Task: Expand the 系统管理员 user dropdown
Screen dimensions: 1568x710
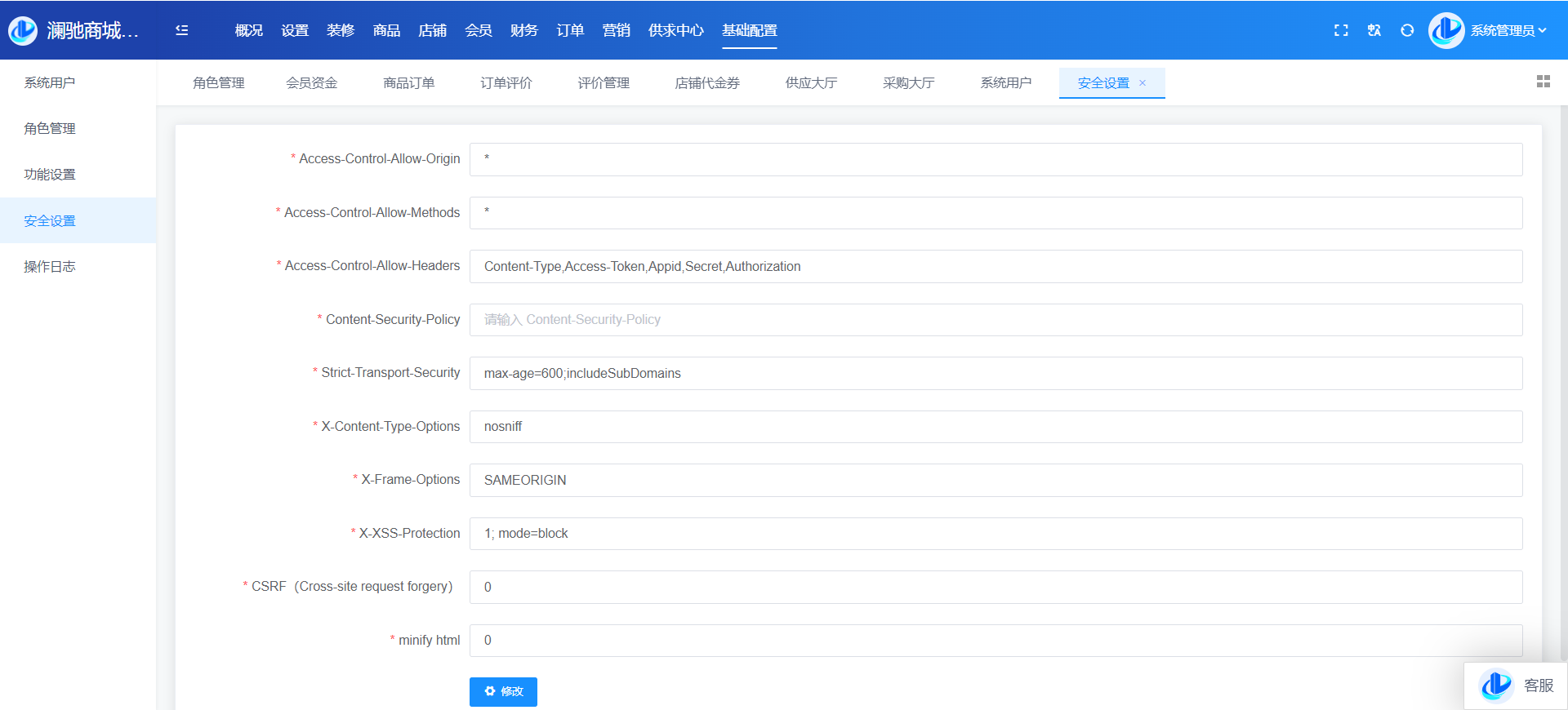Action: click(1508, 30)
